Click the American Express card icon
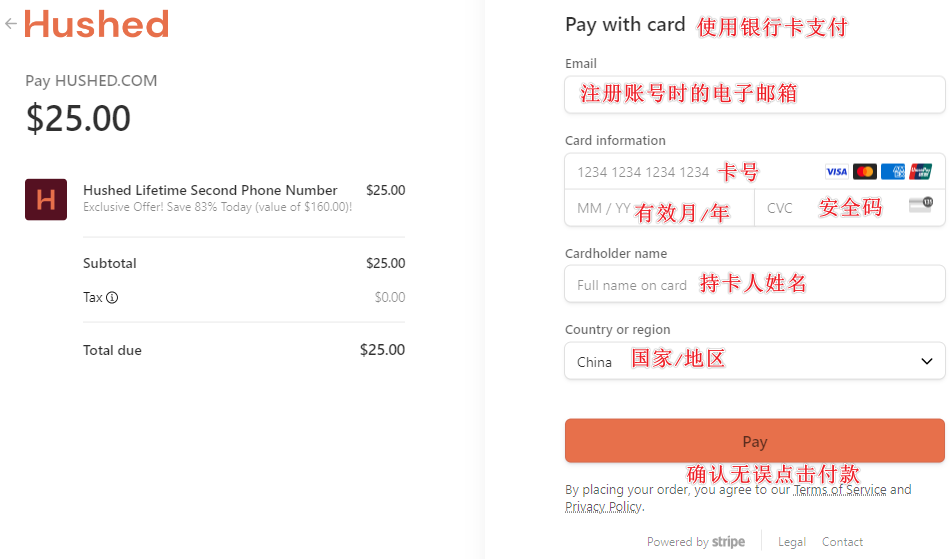Screen dimensions: 951x559 tap(893, 172)
